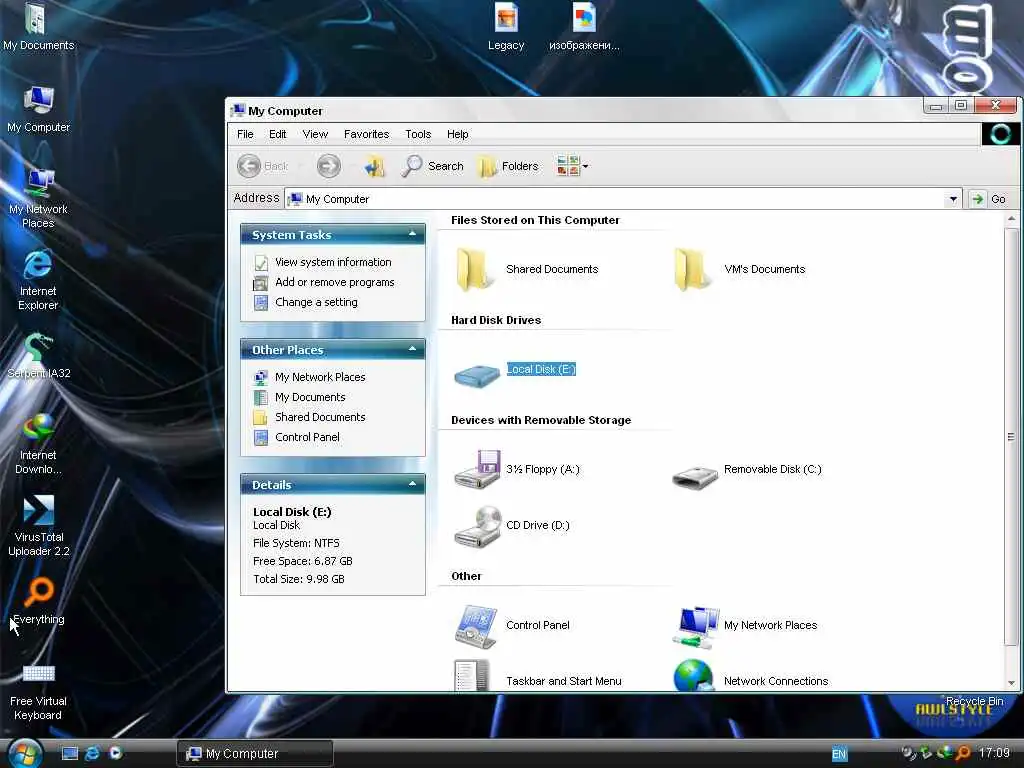
Task: Click Add or remove programs link
Action: (334, 282)
